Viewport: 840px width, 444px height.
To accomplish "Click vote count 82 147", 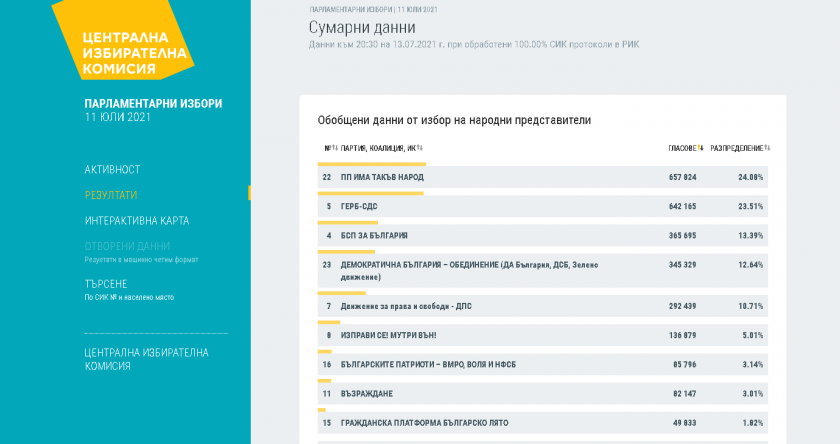I will point(685,394).
